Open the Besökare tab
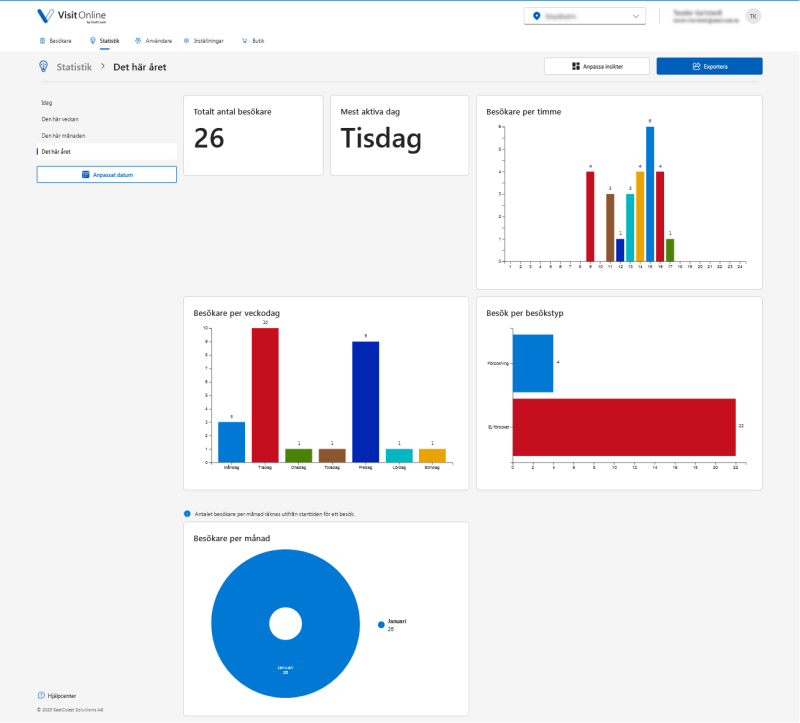 click(x=55, y=41)
